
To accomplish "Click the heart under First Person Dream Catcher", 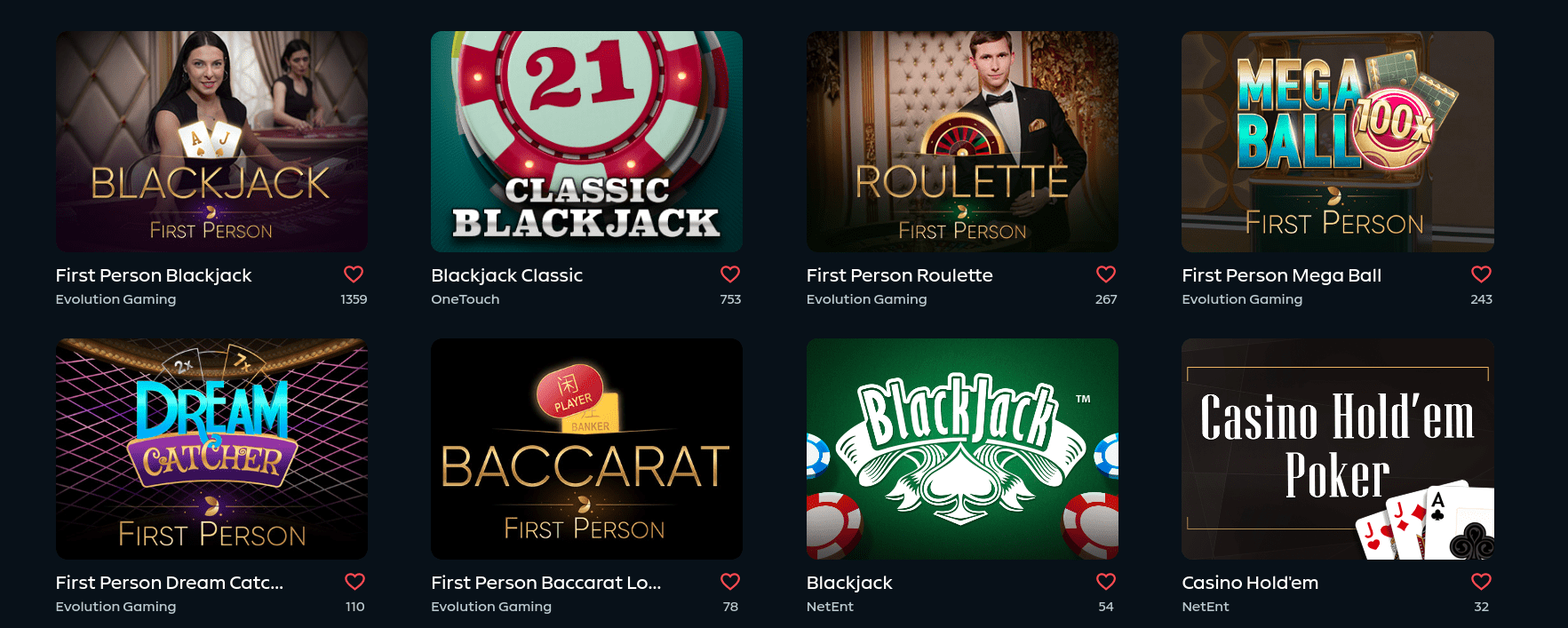I will (x=355, y=582).
